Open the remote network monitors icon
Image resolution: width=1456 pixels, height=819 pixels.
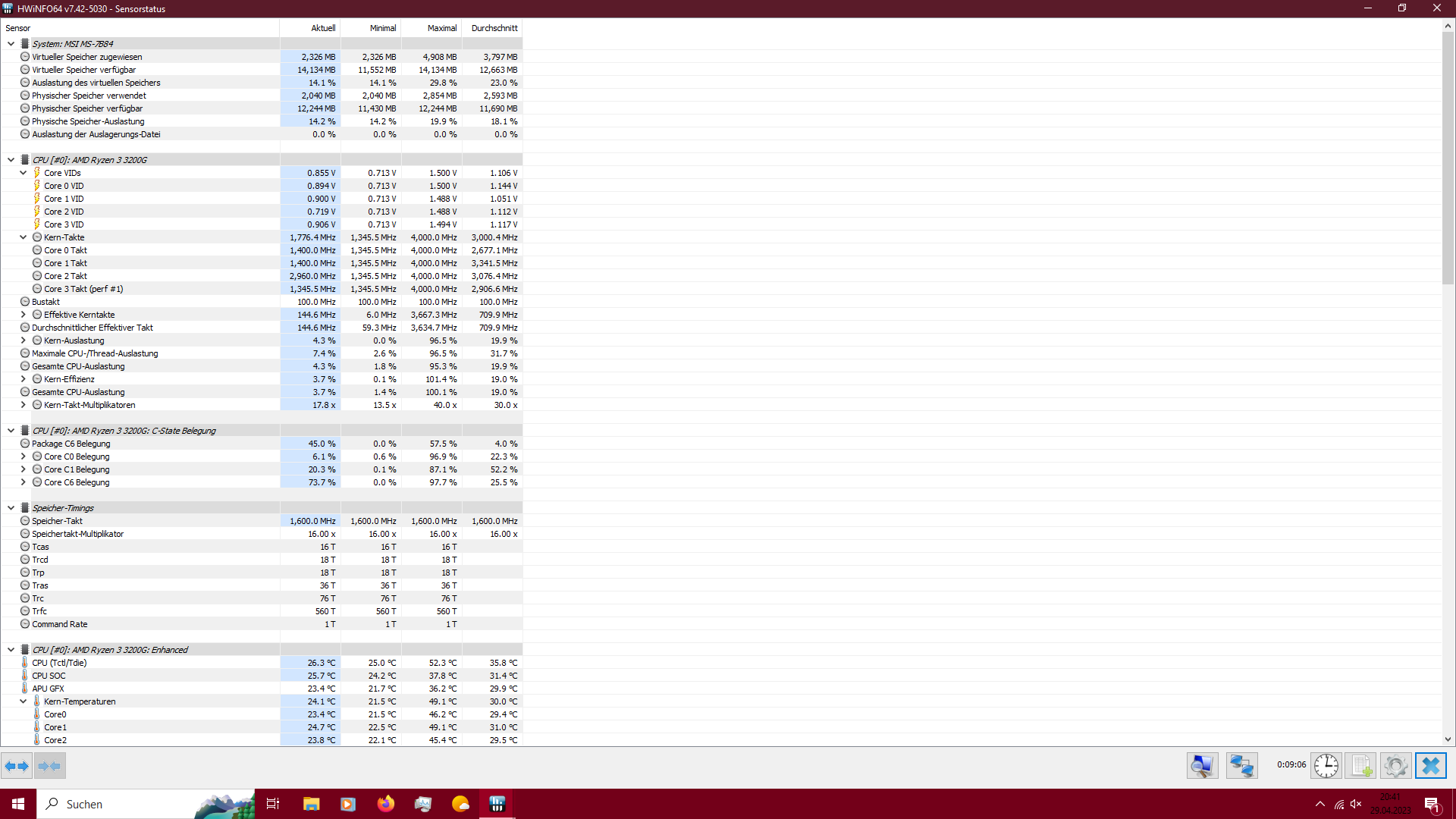(x=1241, y=766)
